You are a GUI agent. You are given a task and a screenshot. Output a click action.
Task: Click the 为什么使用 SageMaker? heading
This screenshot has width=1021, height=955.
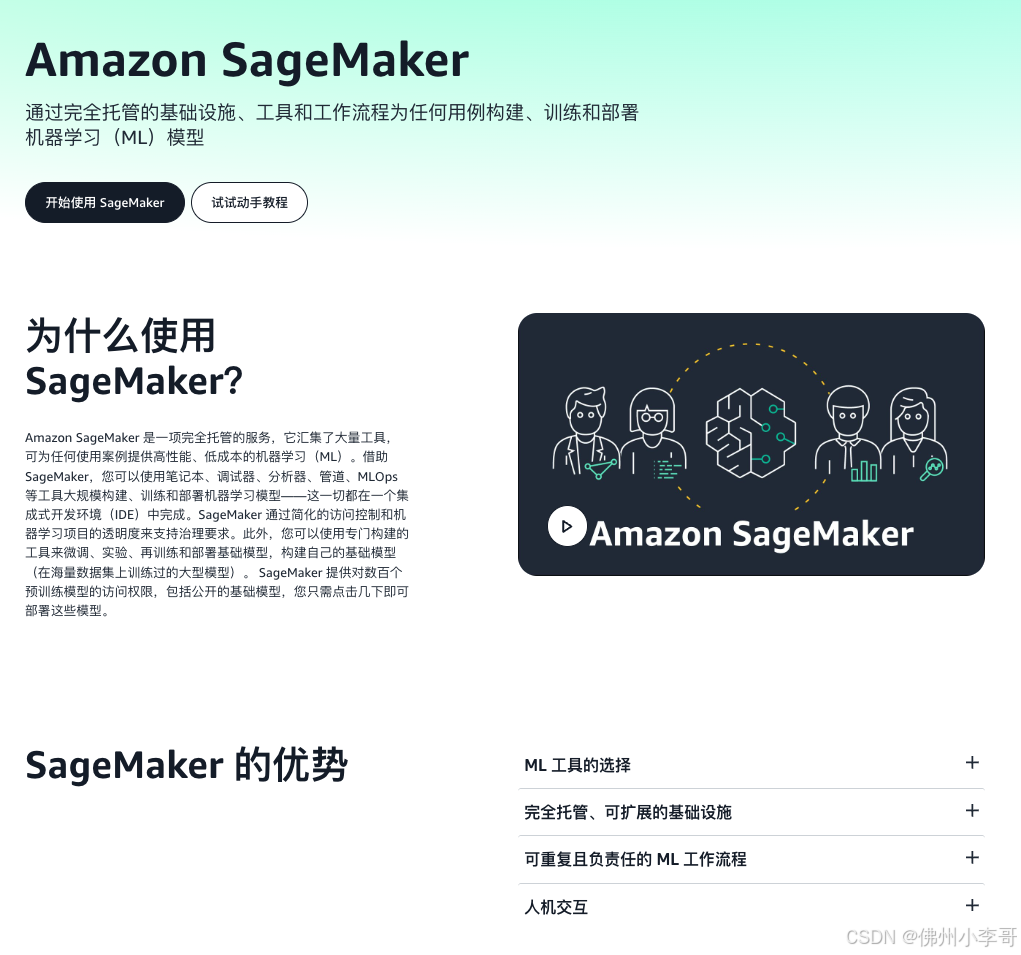pos(133,358)
